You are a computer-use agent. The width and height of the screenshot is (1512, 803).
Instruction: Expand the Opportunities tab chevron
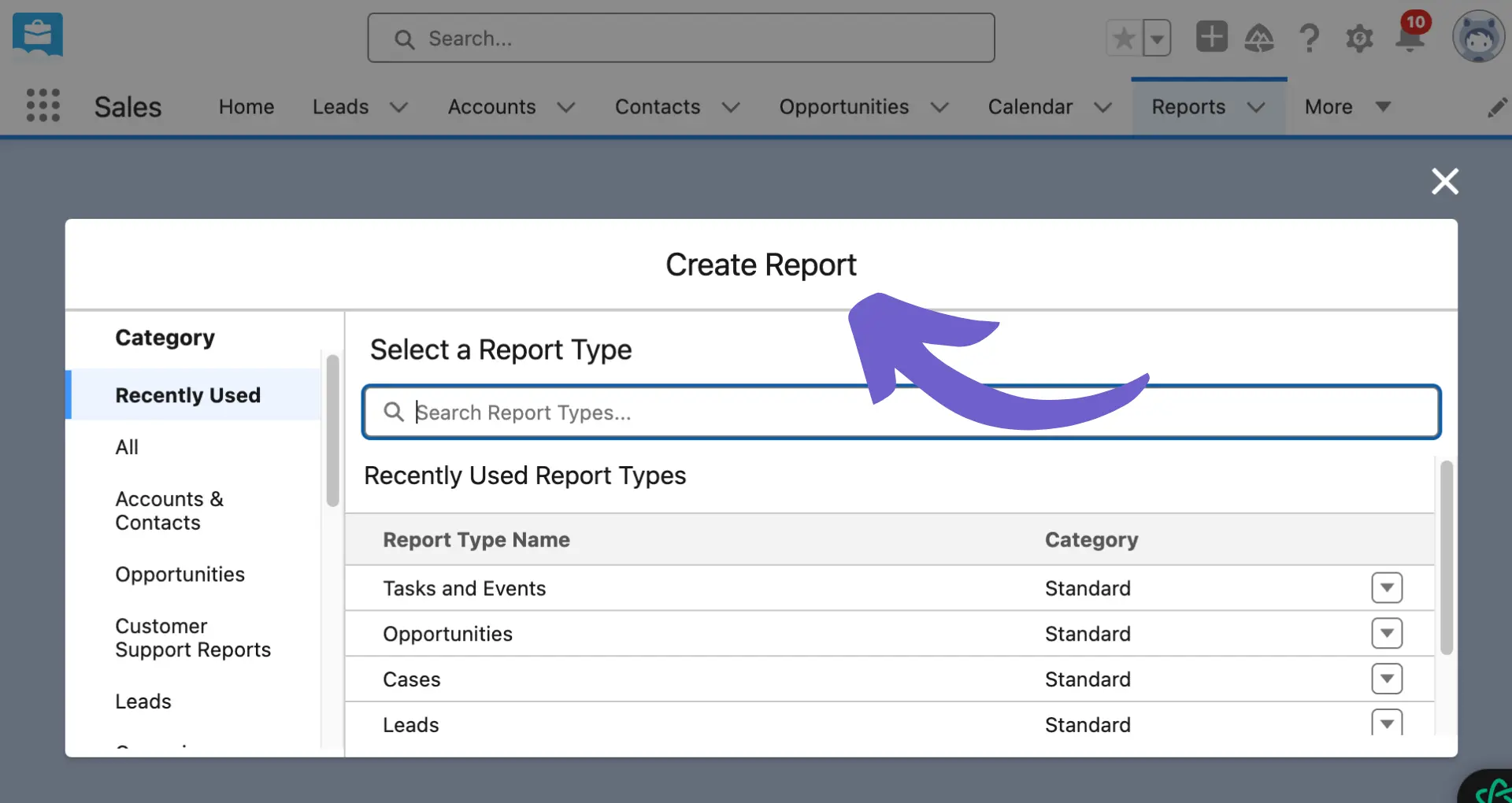point(939,107)
